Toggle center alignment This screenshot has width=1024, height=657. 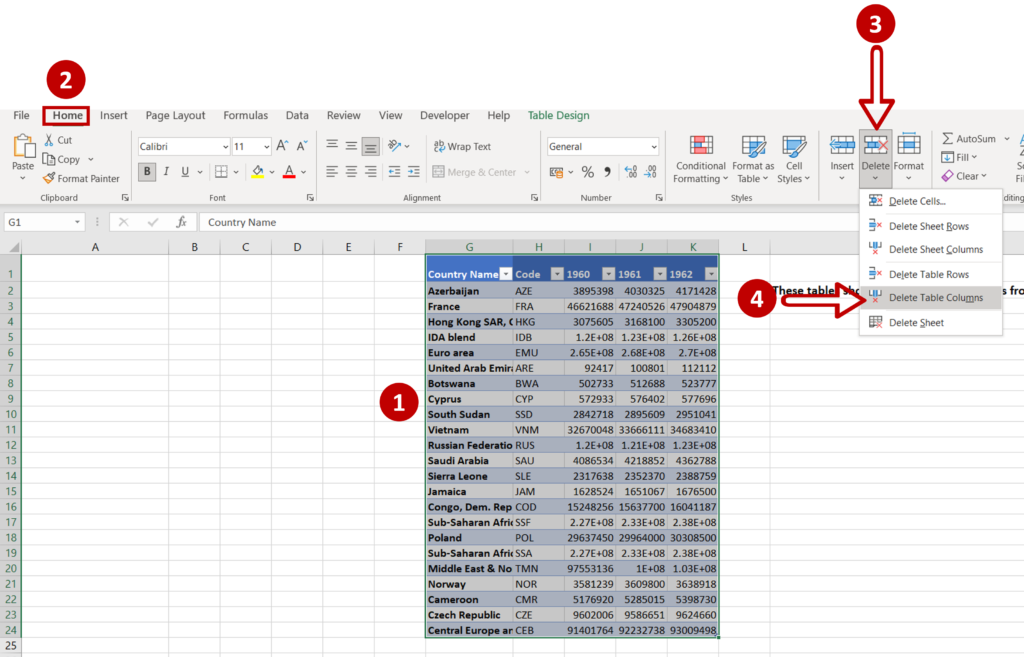coord(352,172)
